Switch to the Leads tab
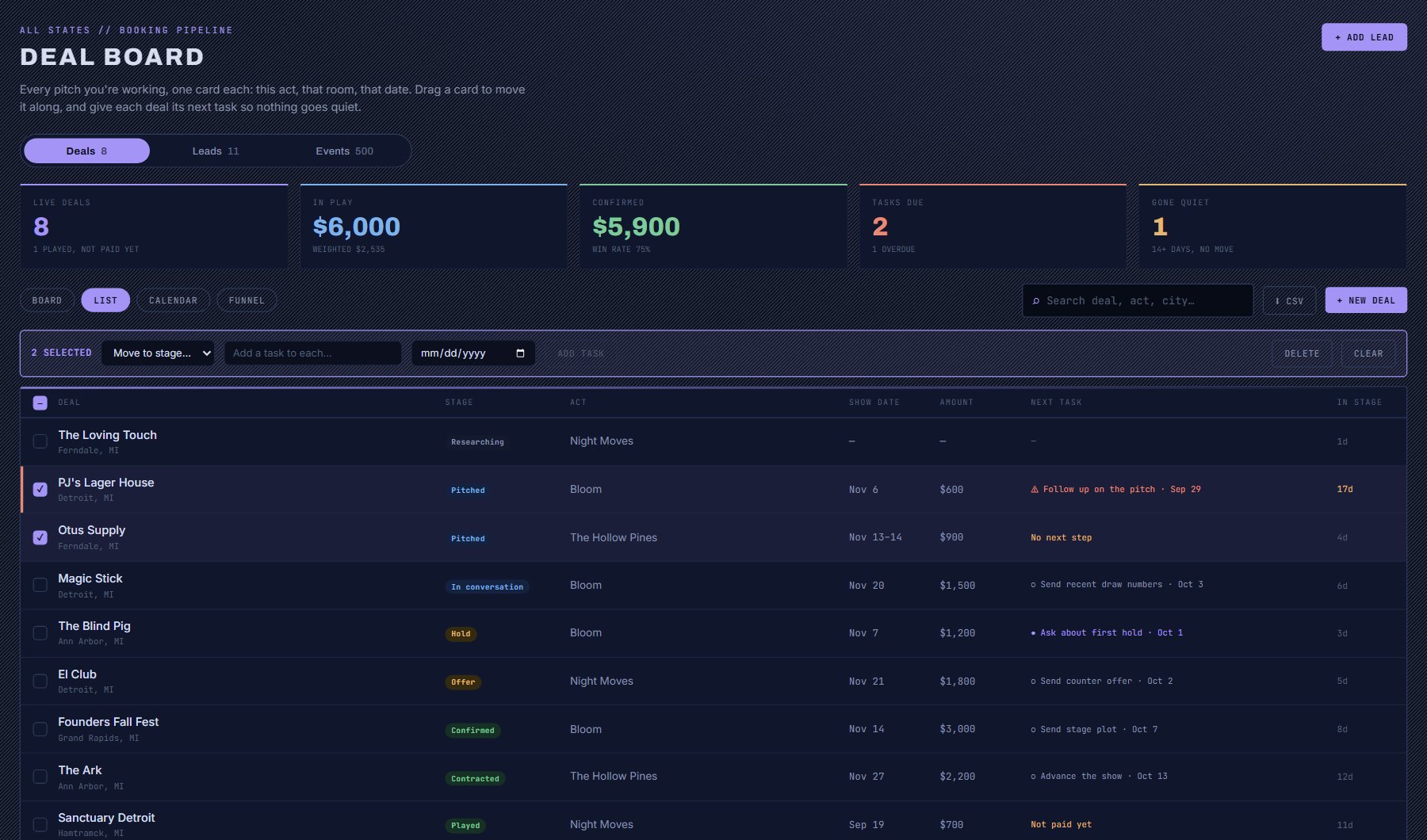This screenshot has height=840, width=1427. coord(216,151)
